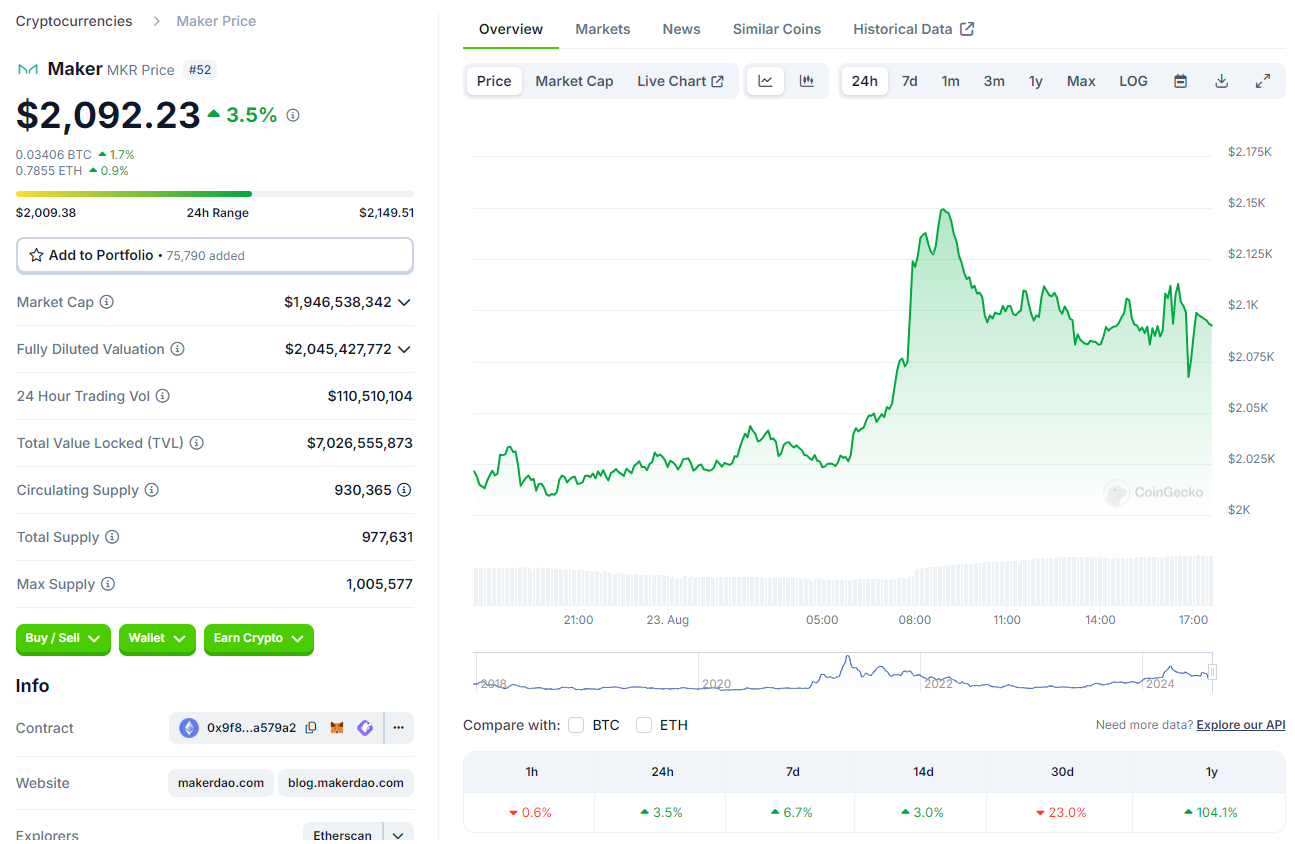Select the 7d time range
This screenshot has width=1295, height=844.
pyautogui.click(x=910, y=81)
